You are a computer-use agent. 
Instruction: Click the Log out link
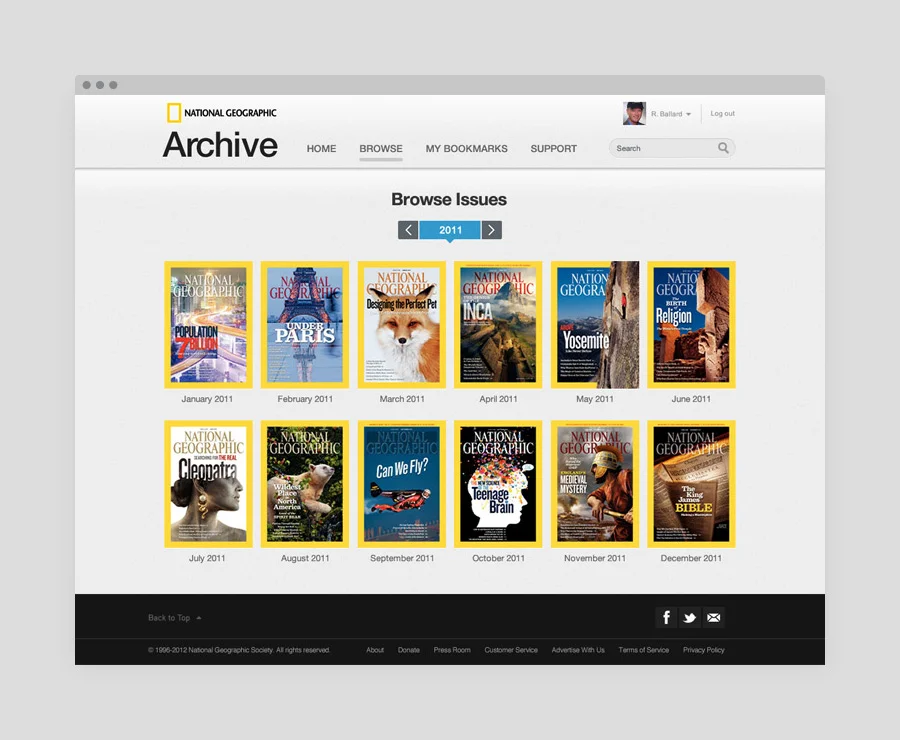[722, 114]
